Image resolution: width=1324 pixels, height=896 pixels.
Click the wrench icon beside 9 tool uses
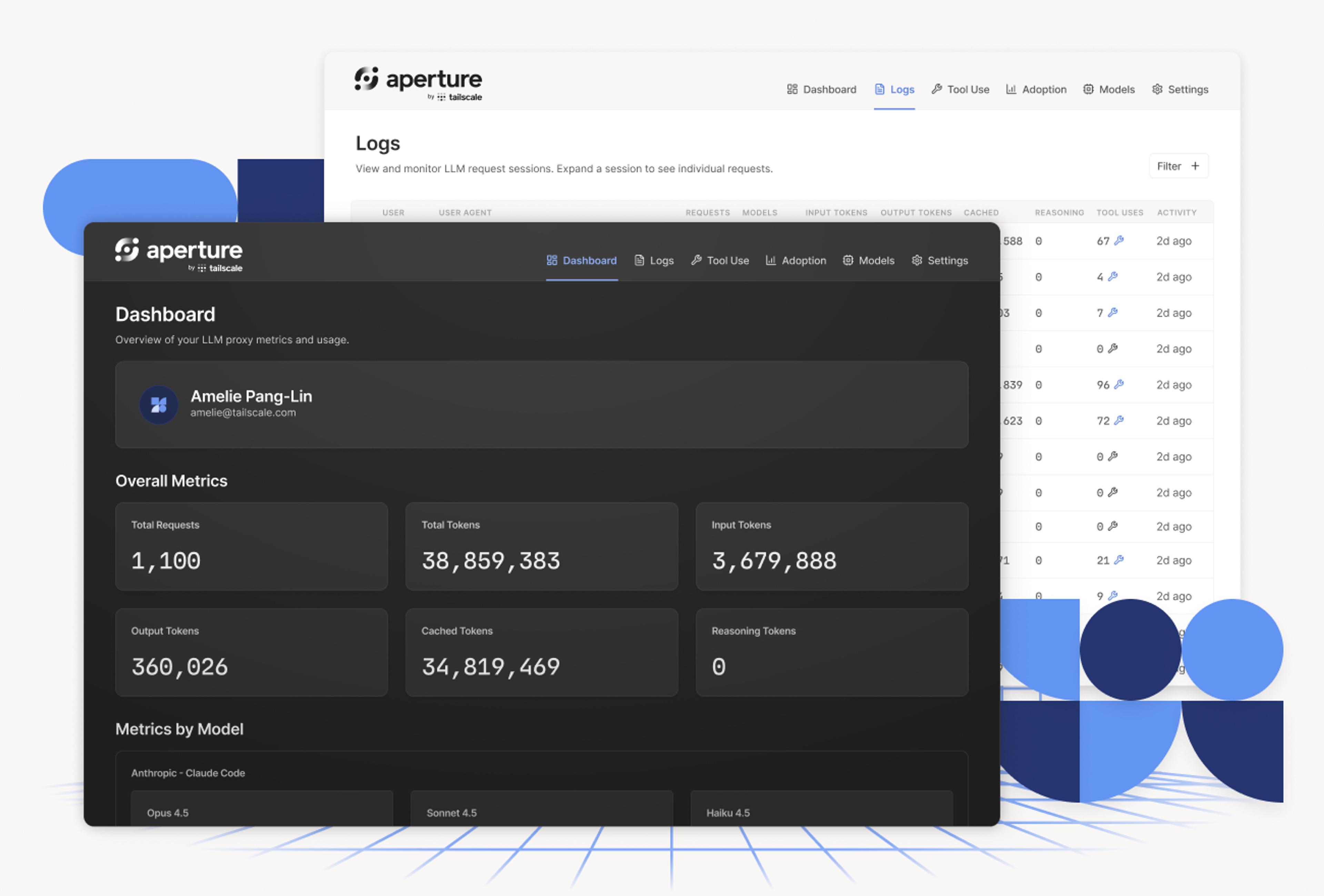click(x=1113, y=596)
